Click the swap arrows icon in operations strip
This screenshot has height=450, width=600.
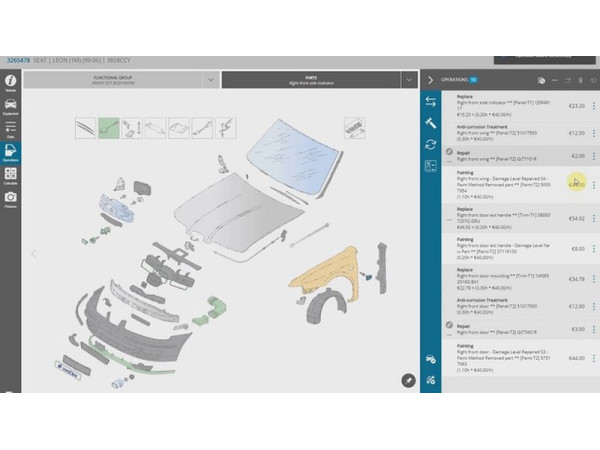[431, 101]
